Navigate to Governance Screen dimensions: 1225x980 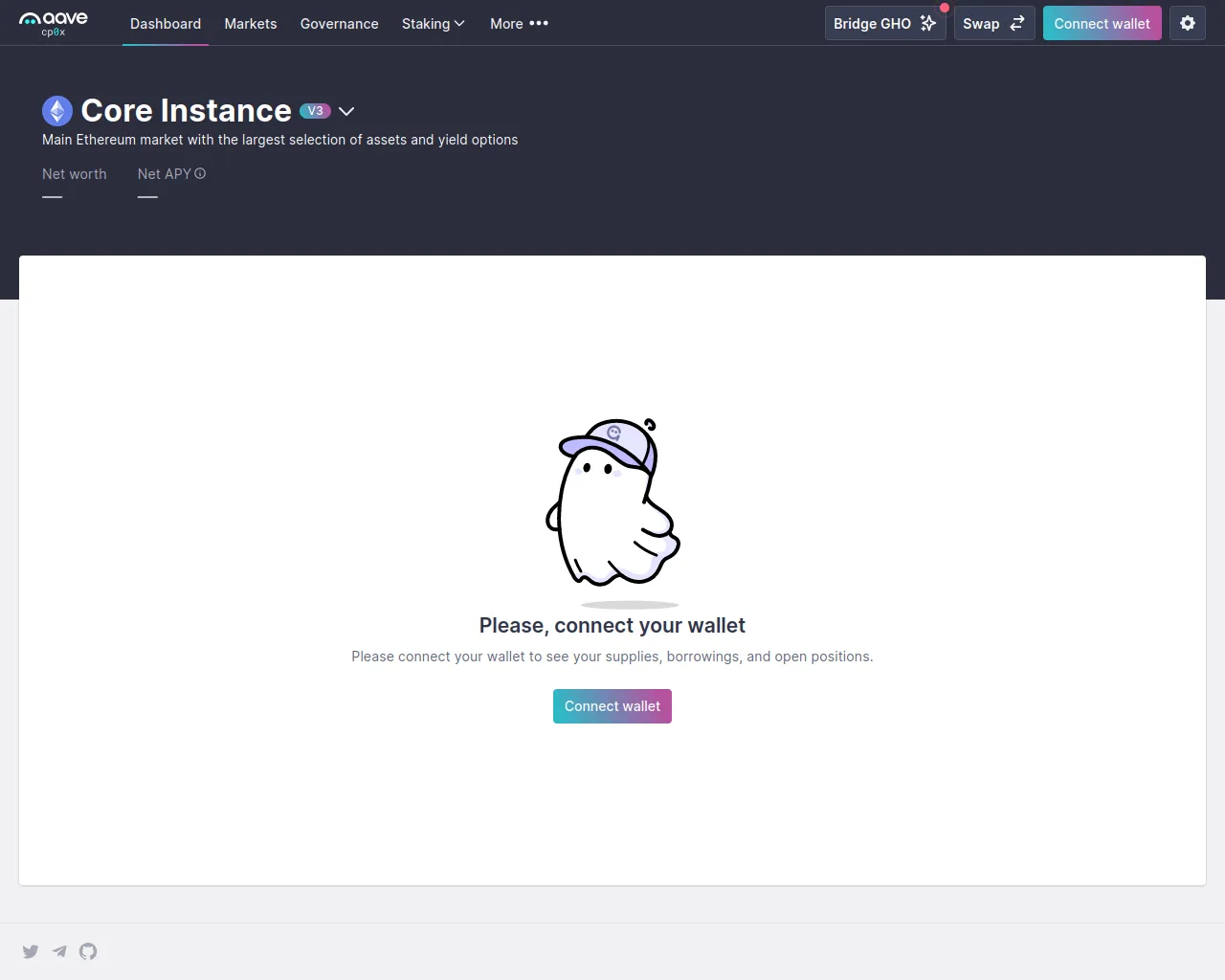point(340,23)
